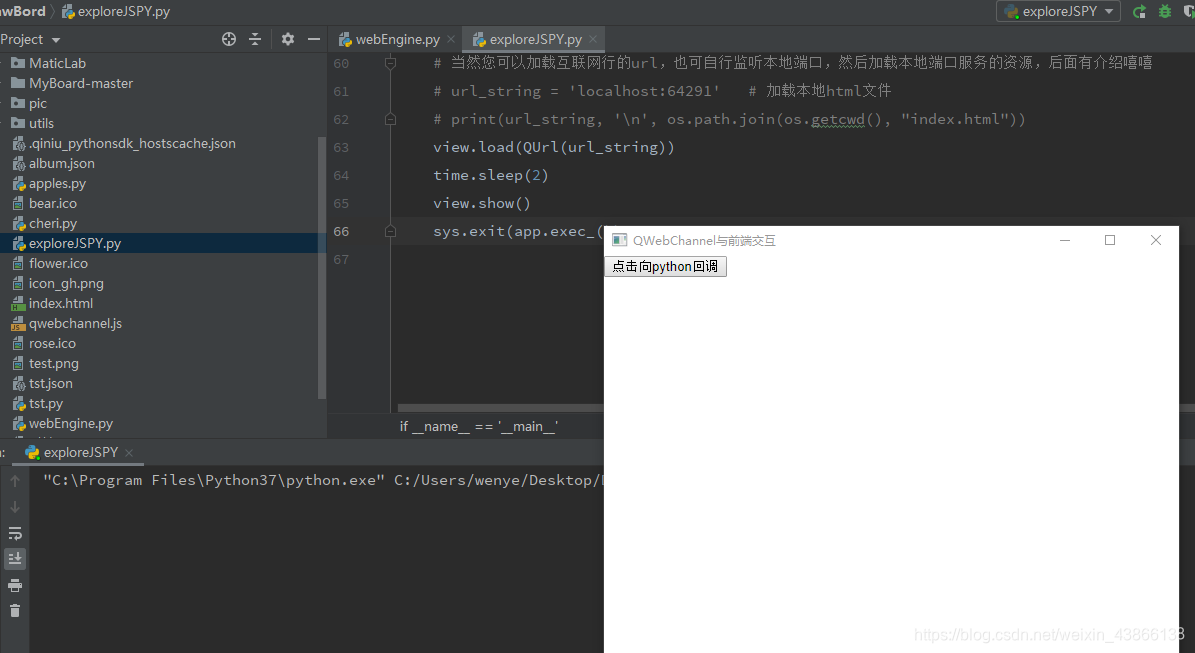Close the webEngine.py editor tab
The width and height of the screenshot is (1195, 653).
[x=451, y=39]
